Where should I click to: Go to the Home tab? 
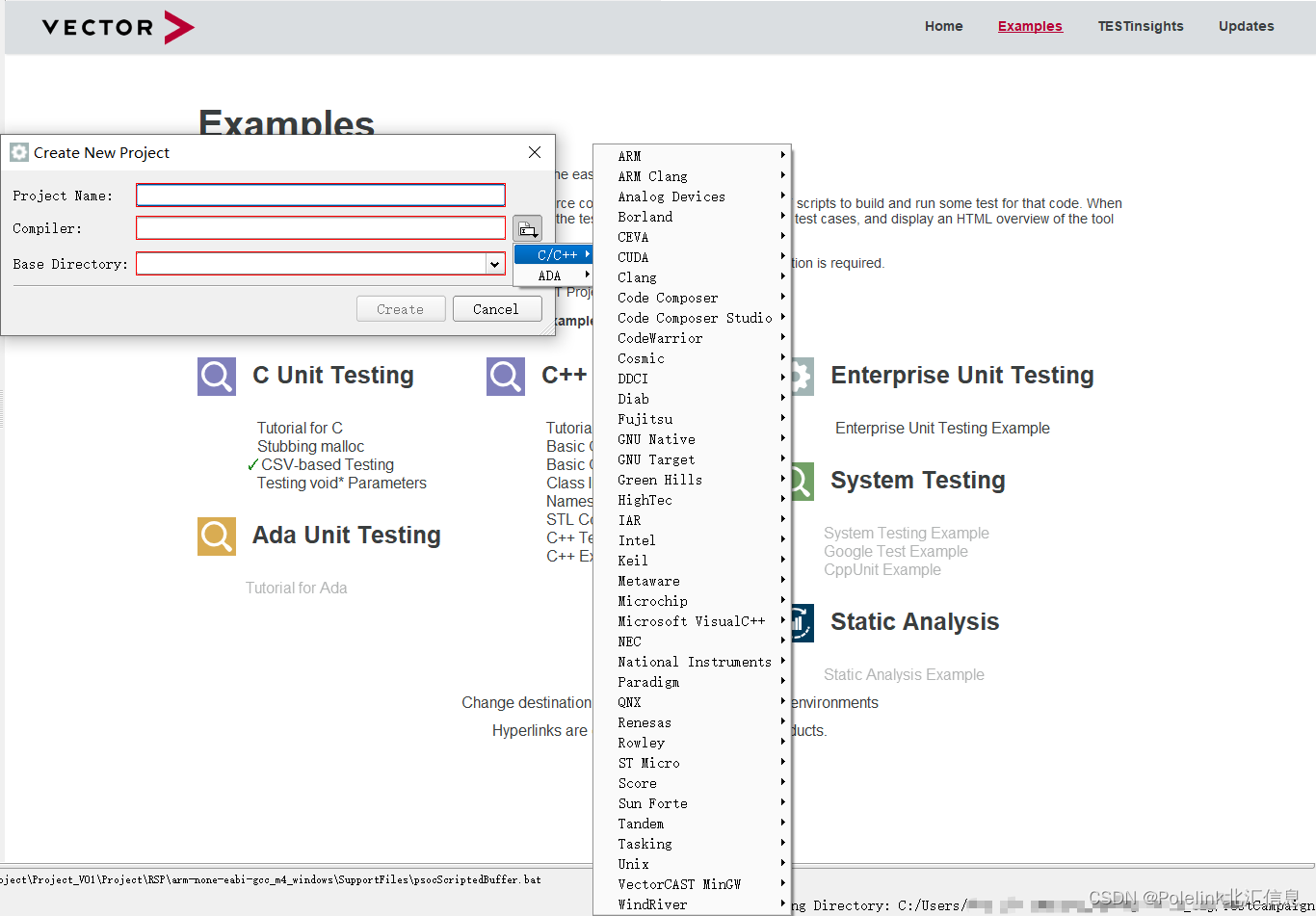click(x=943, y=26)
